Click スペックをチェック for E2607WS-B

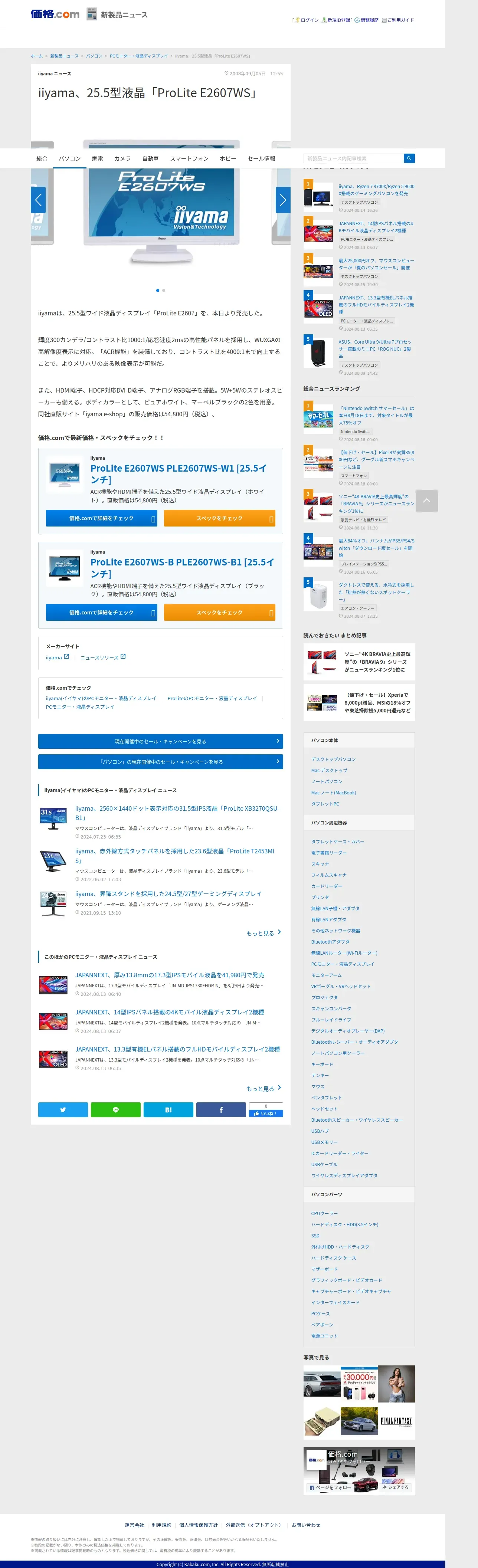pyautogui.click(x=219, y=612)
